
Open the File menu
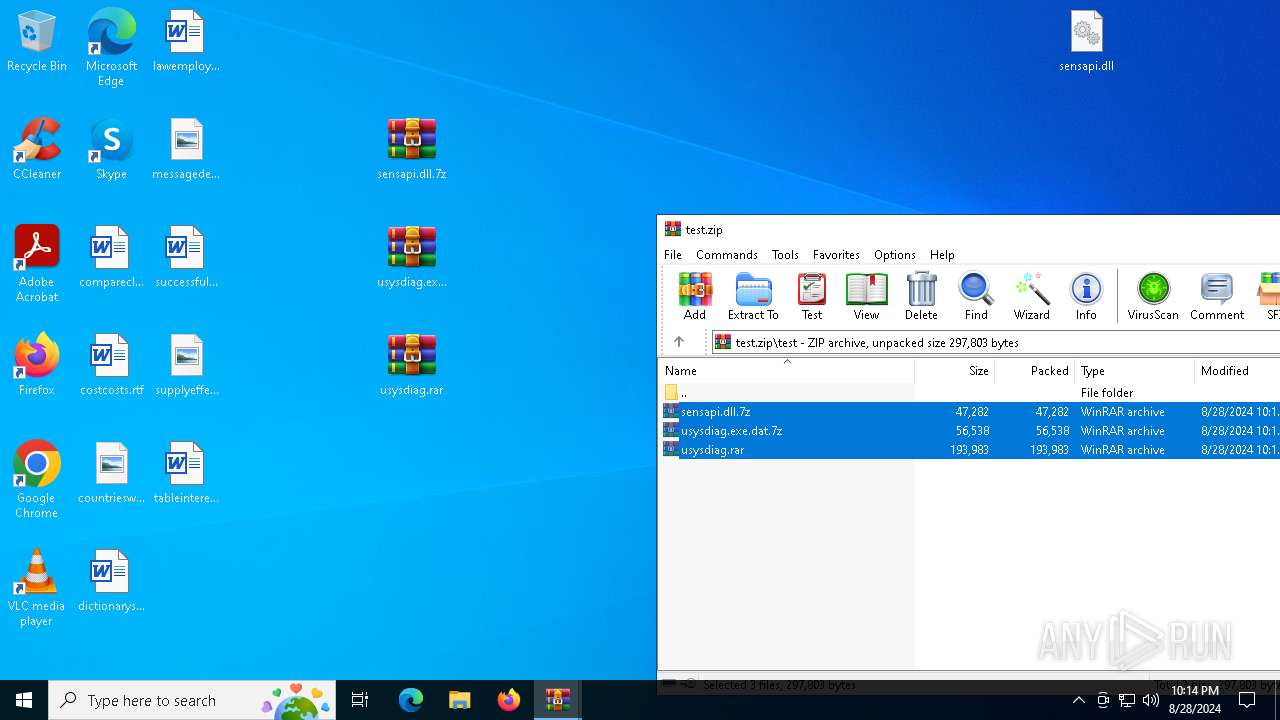(673, 255)
